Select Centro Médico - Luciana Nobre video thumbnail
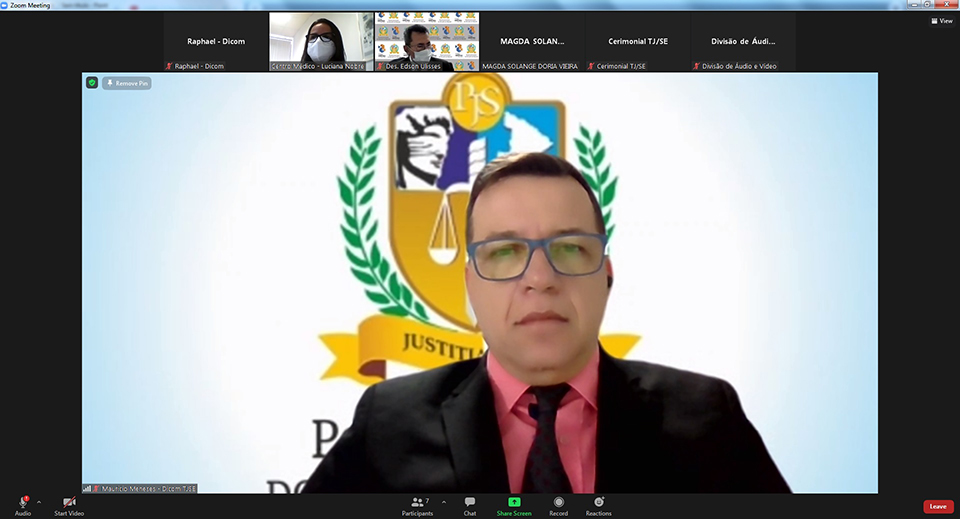 coord(321,42)
